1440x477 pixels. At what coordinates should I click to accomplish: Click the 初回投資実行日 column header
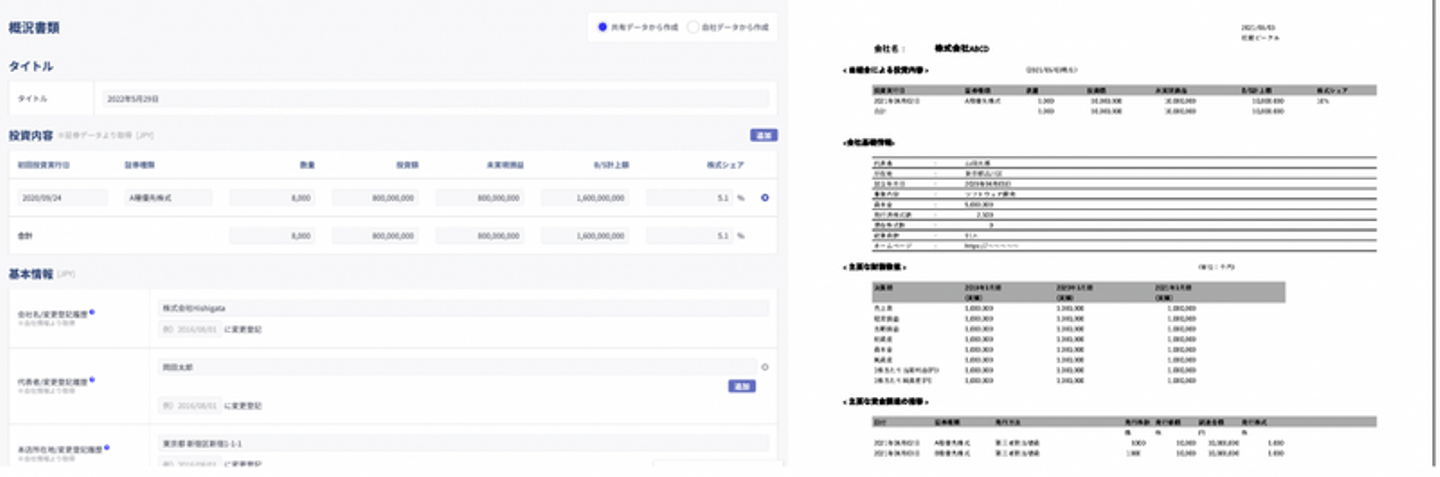pos(44,164)
